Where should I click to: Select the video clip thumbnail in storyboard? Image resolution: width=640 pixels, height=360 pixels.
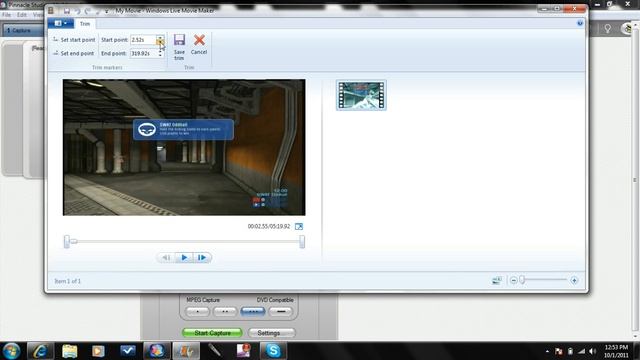coord(361,95)
